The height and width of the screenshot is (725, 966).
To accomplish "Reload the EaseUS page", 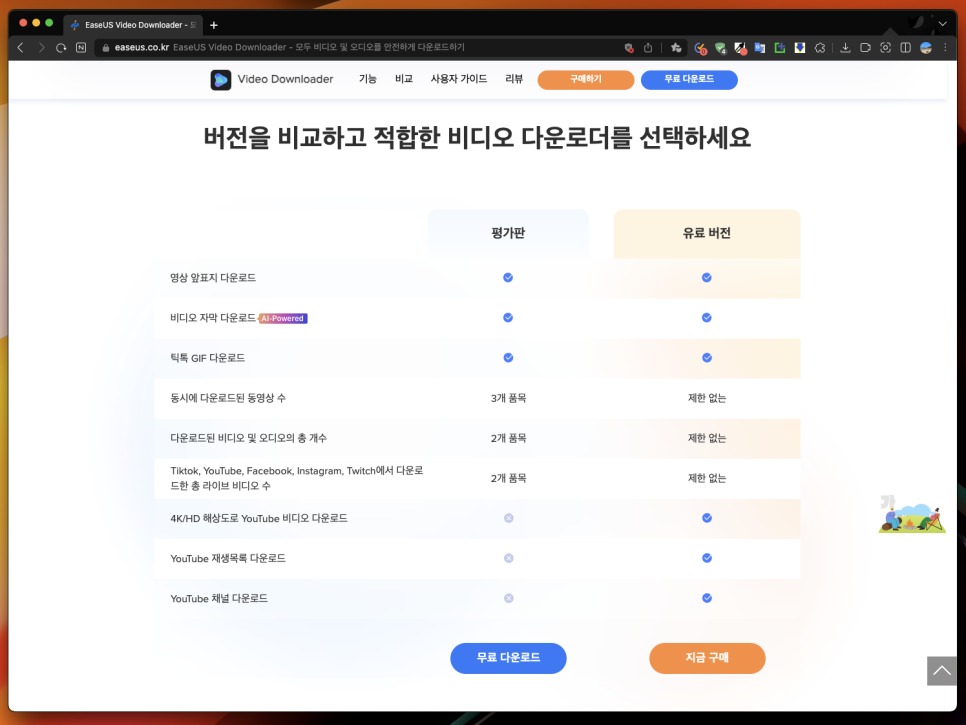I will coord(61,47).
